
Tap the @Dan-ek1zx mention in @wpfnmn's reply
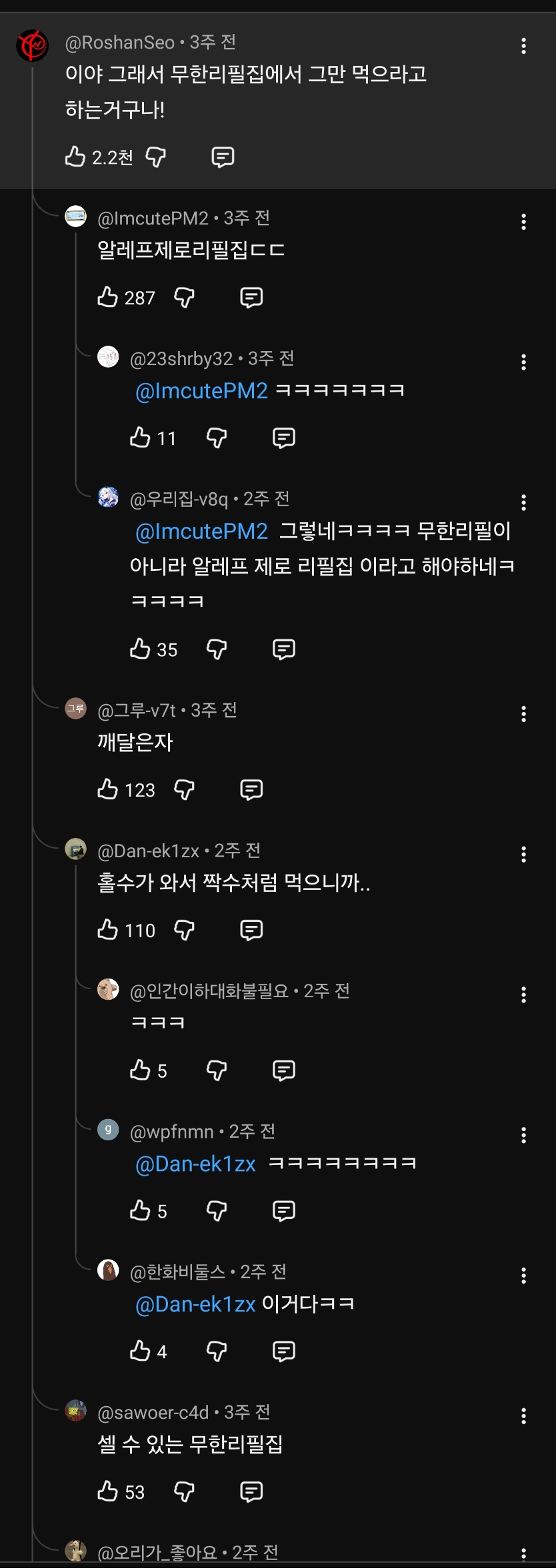pos(196,1164)
